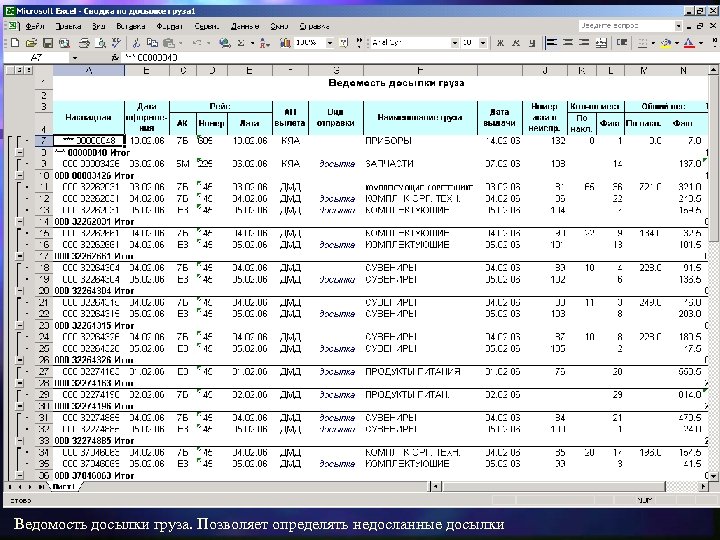The image size is (720, 540).
Task: Create a new workbook with the New icon
Action: pyautogui.click(x=15, y=43)
